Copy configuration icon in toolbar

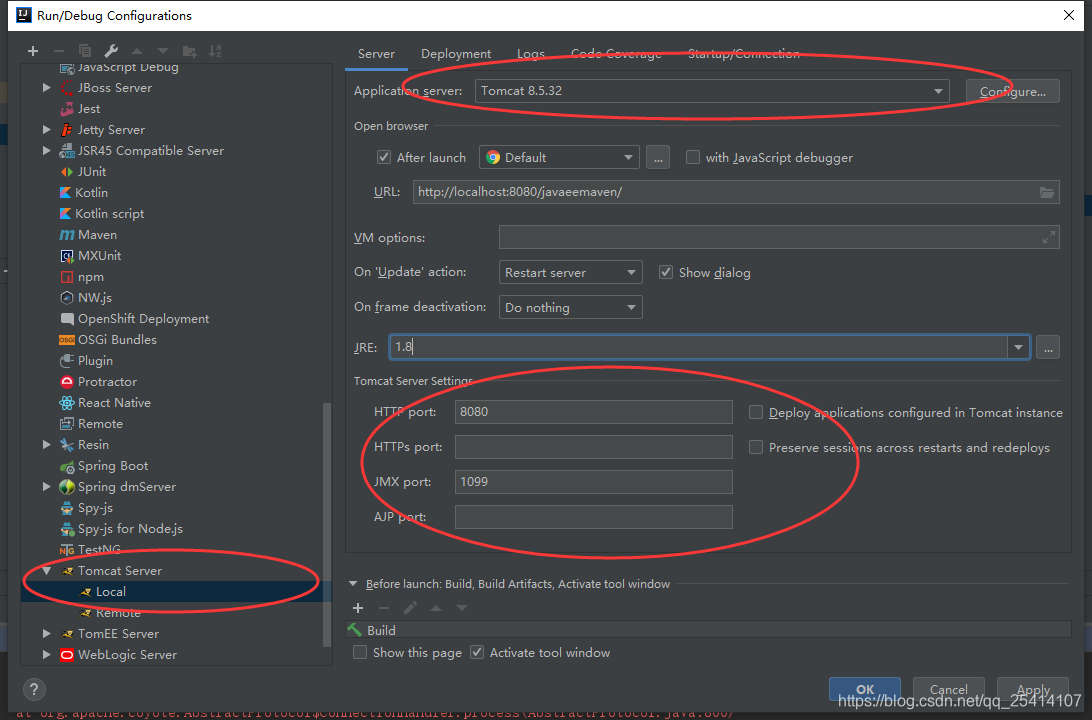(85, 51)
